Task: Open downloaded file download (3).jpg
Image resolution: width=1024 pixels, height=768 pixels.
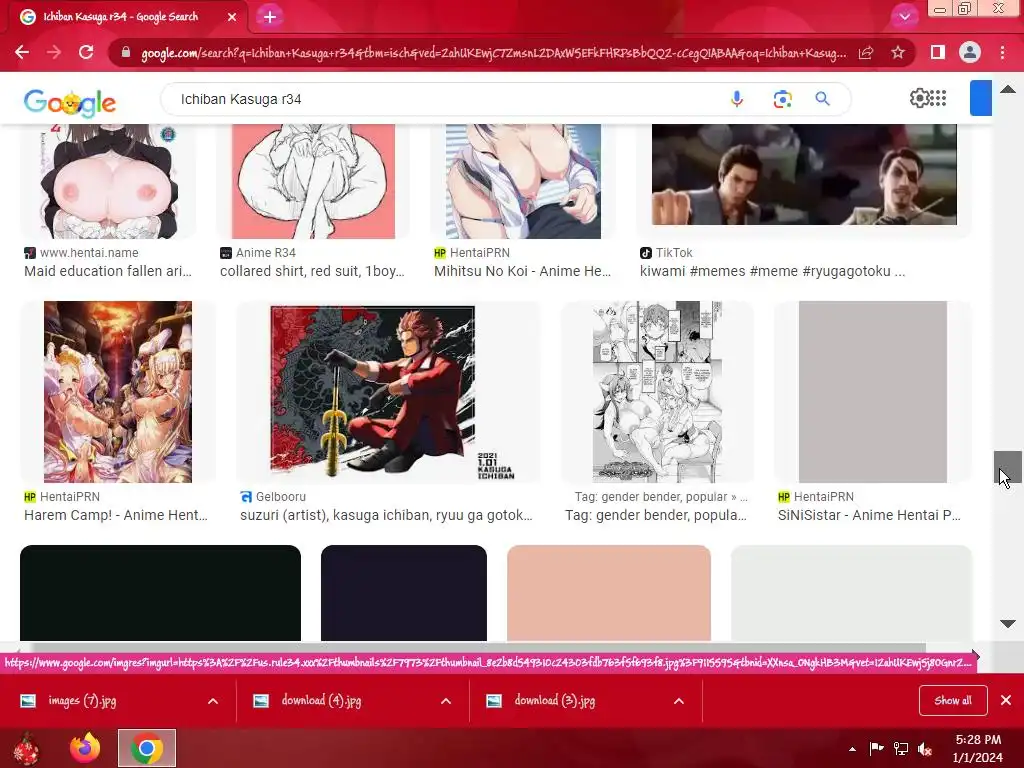Action: [554, 701]
